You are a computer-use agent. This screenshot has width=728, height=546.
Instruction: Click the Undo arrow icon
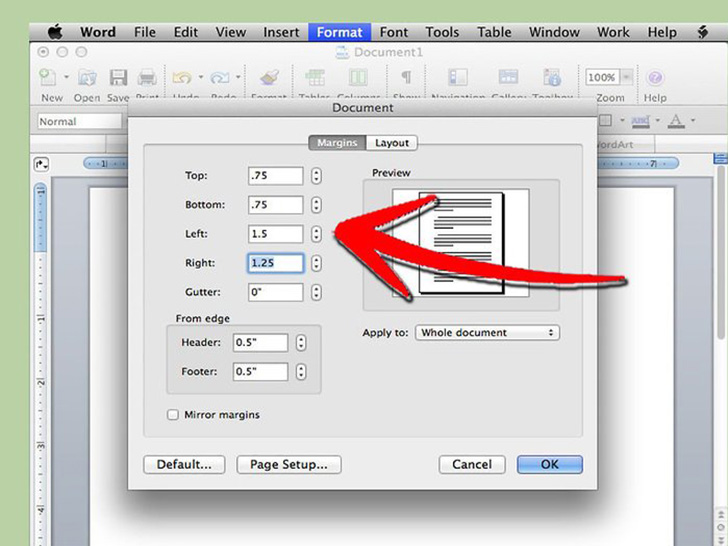coord(182,77)
